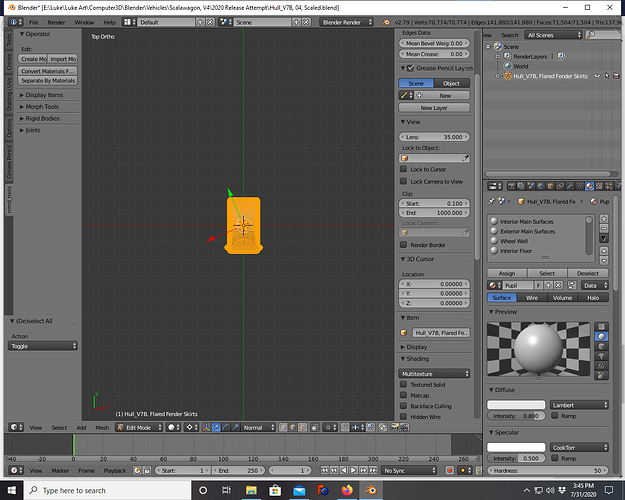Open the Material properties sphere tab
The image size is (625, 500).
(x=589, y=186)
